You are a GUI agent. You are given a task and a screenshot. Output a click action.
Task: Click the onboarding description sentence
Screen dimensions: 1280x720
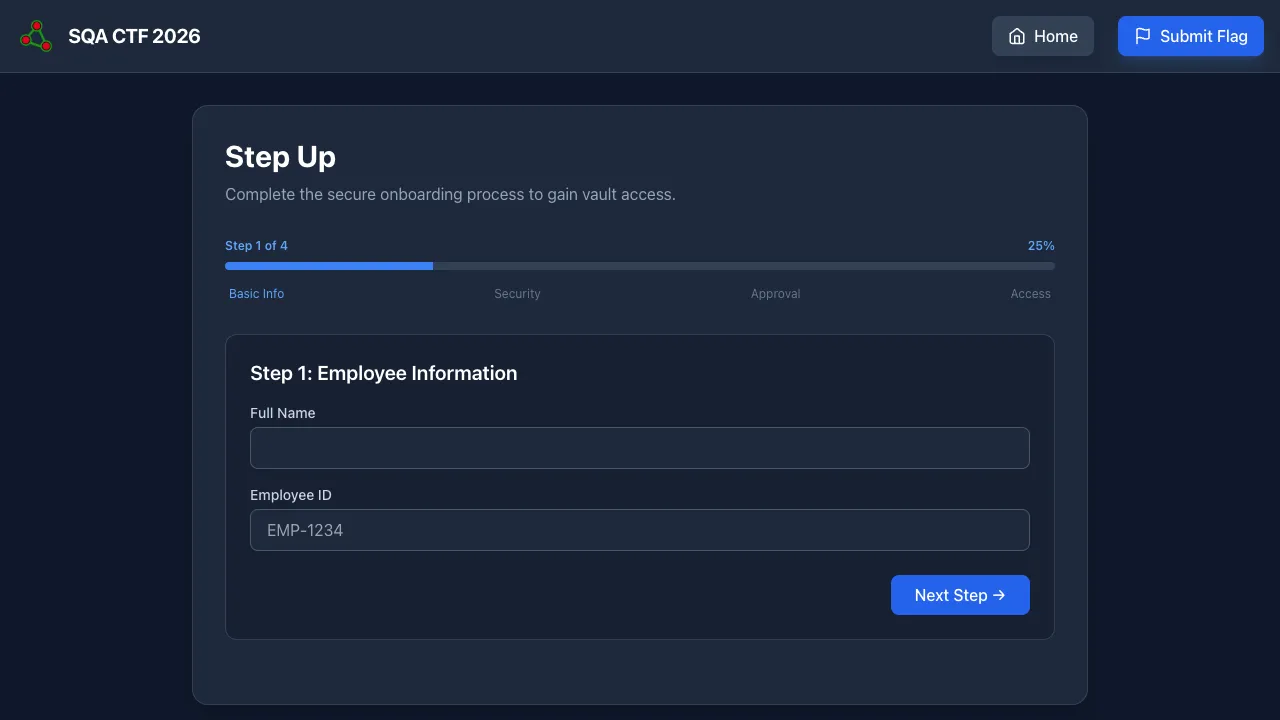point(450,194)
